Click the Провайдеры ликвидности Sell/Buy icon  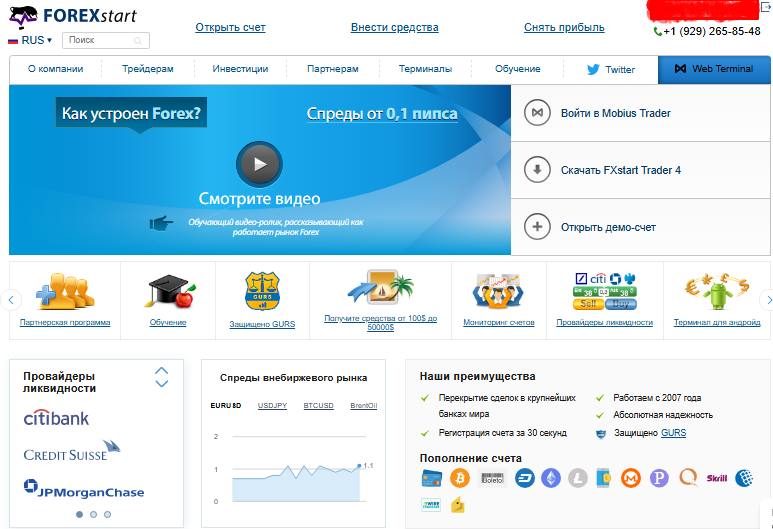(605, 291)
